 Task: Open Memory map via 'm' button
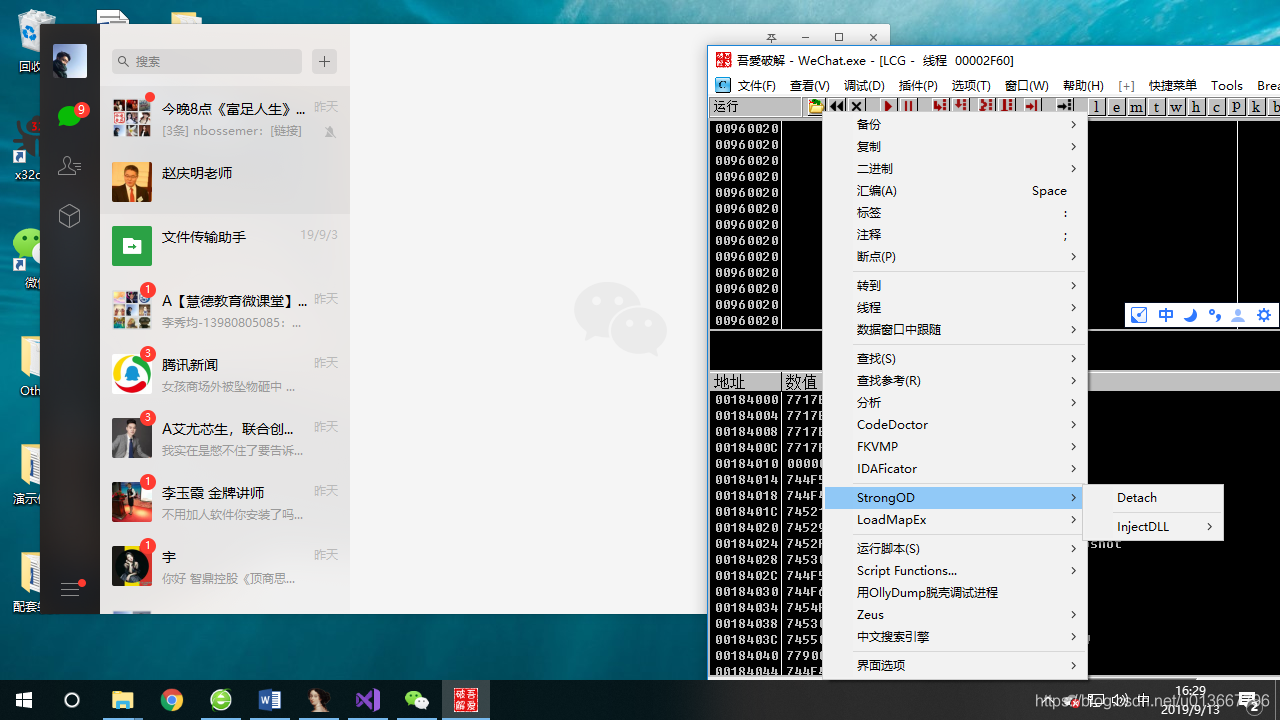[x=1137, y=107]
